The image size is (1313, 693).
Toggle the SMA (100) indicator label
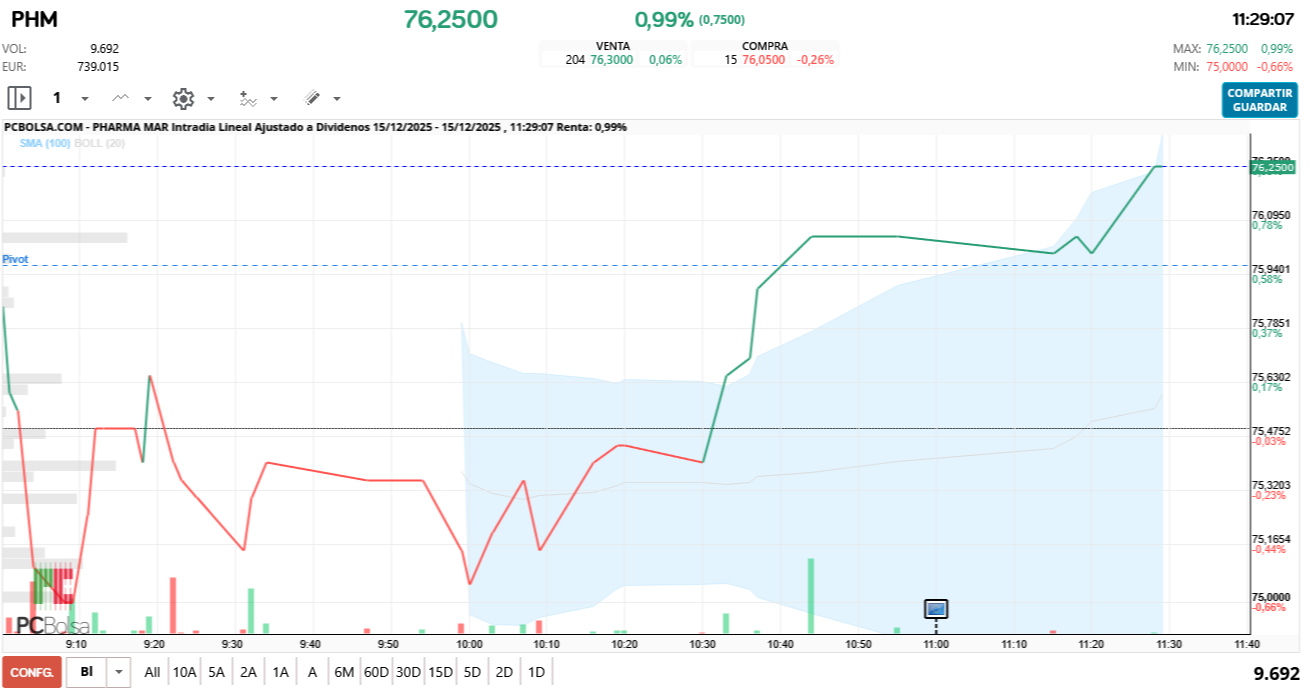point(45,143)
